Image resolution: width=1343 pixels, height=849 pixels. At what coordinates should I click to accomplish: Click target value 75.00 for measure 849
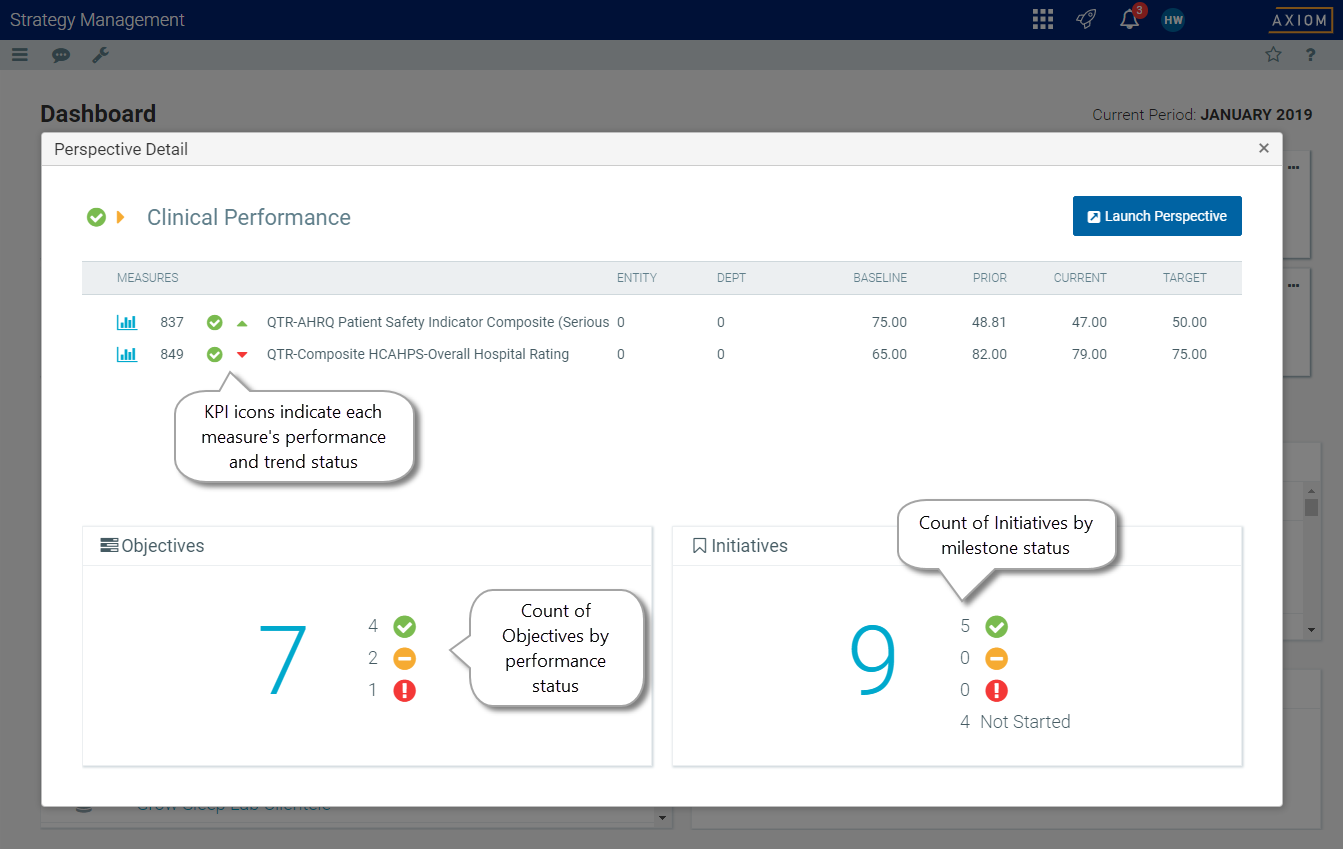tap(1190, 354)
